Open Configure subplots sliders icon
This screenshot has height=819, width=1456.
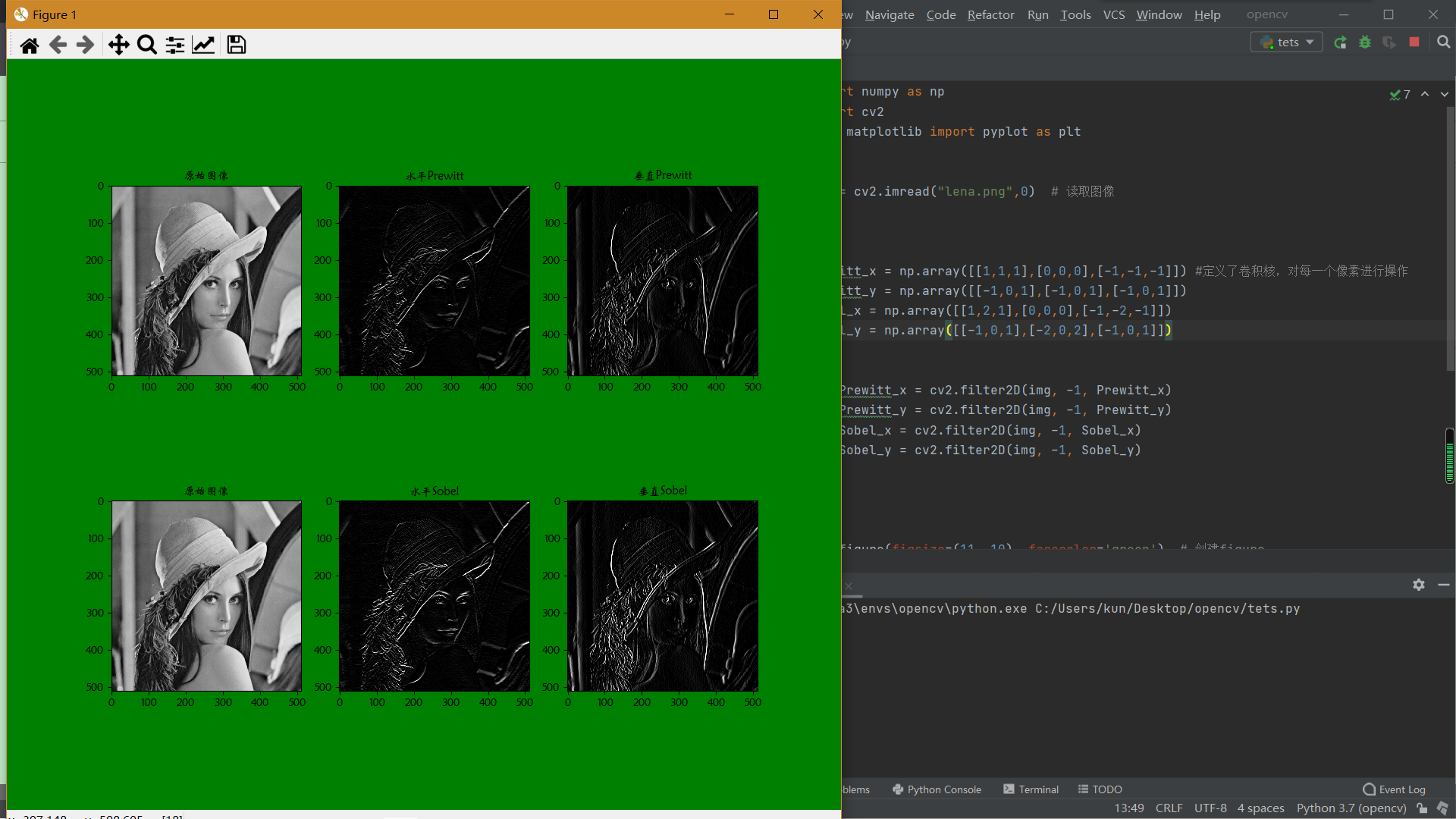175,45
